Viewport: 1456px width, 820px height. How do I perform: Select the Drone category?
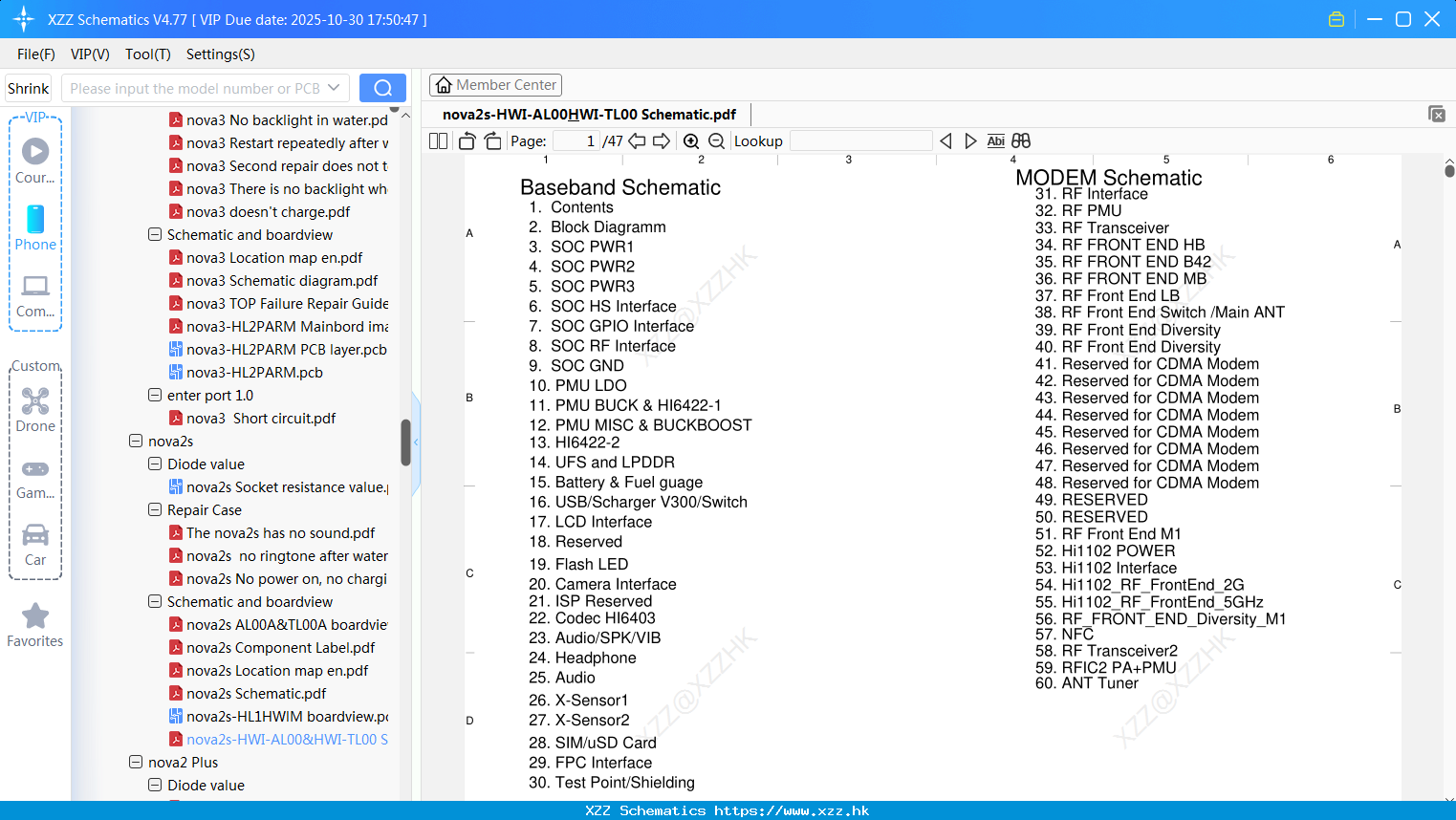pyautogui.click(x=35, y=410)
